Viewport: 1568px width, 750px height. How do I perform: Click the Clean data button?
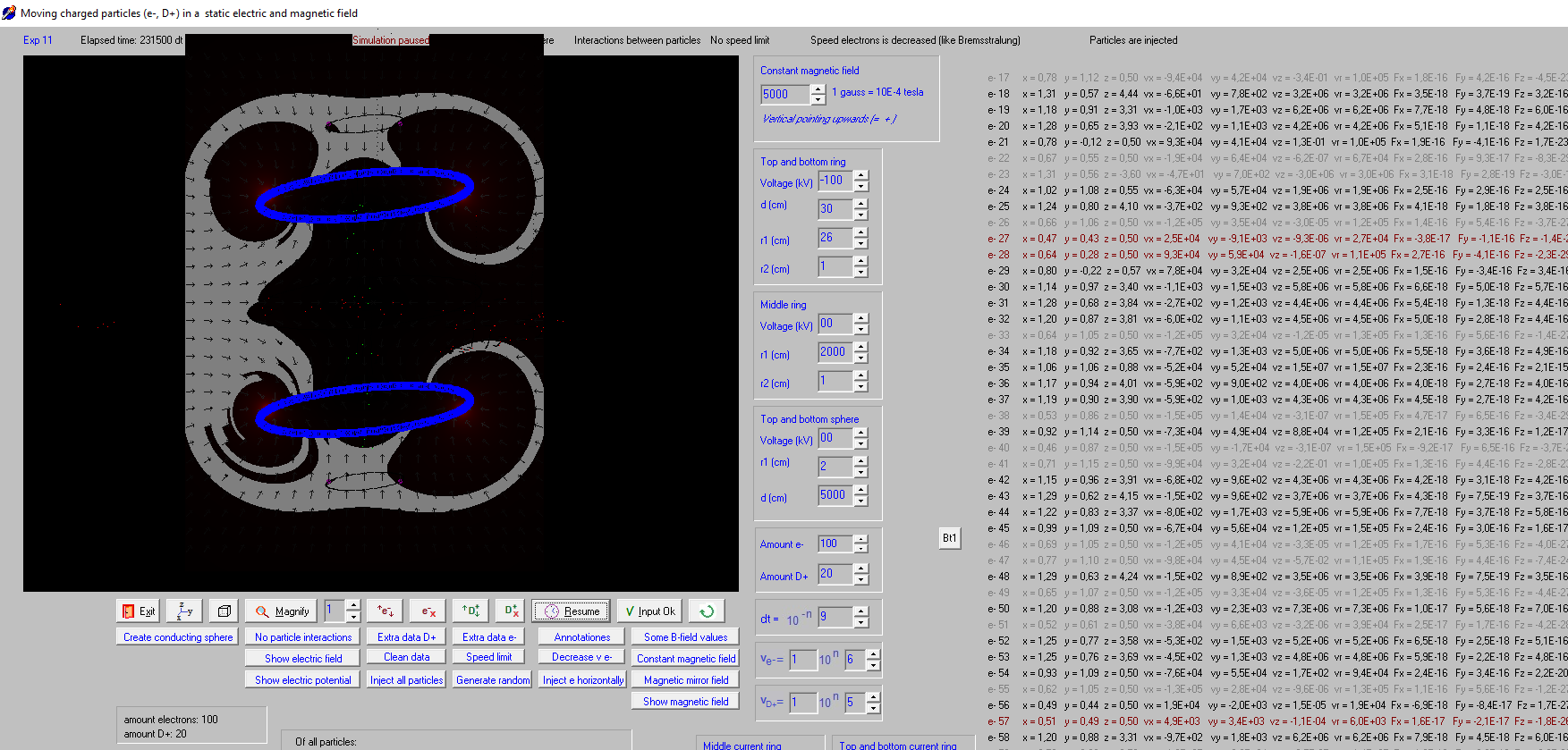[x=407, y=657]
